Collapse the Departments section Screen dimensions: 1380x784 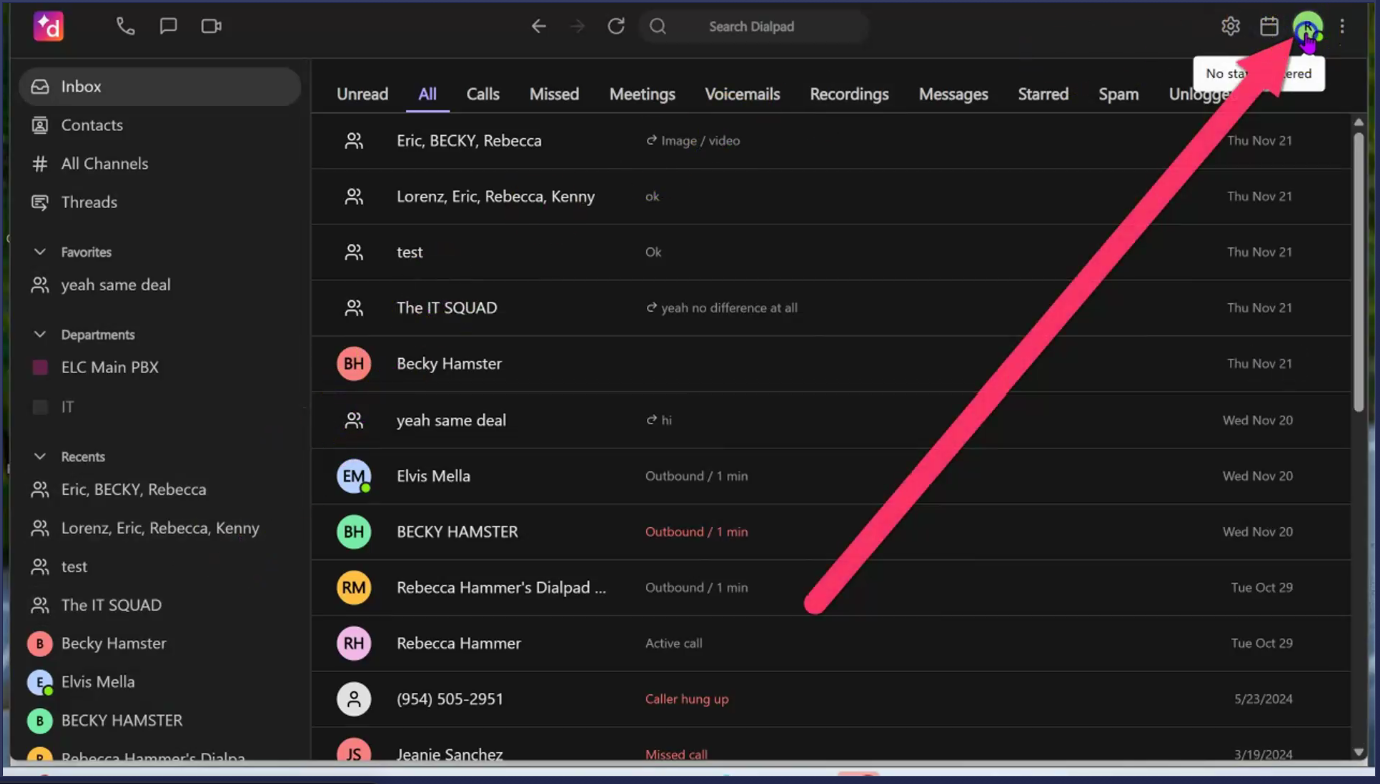[40, 334]
